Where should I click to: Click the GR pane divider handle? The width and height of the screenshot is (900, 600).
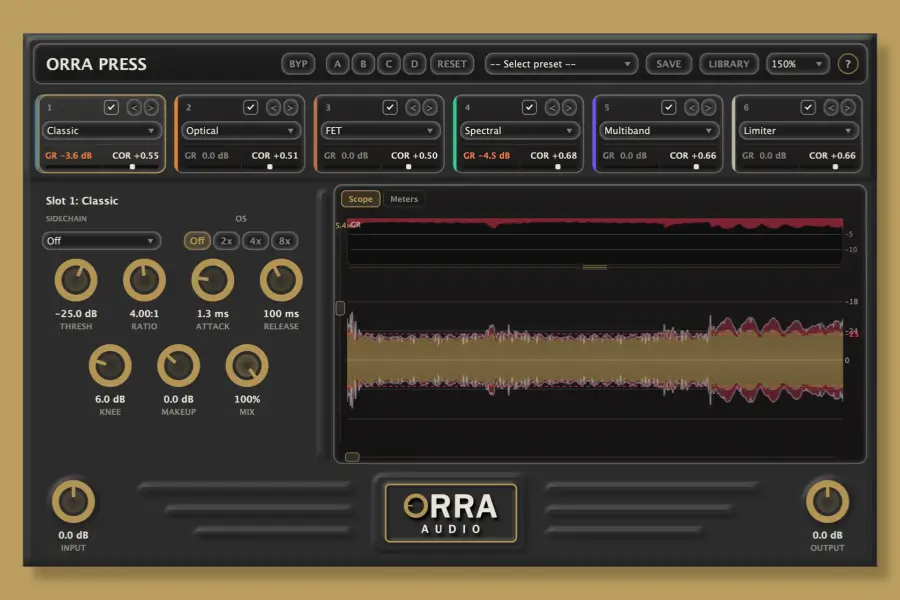pyautogui.click(x=595, y=267)
